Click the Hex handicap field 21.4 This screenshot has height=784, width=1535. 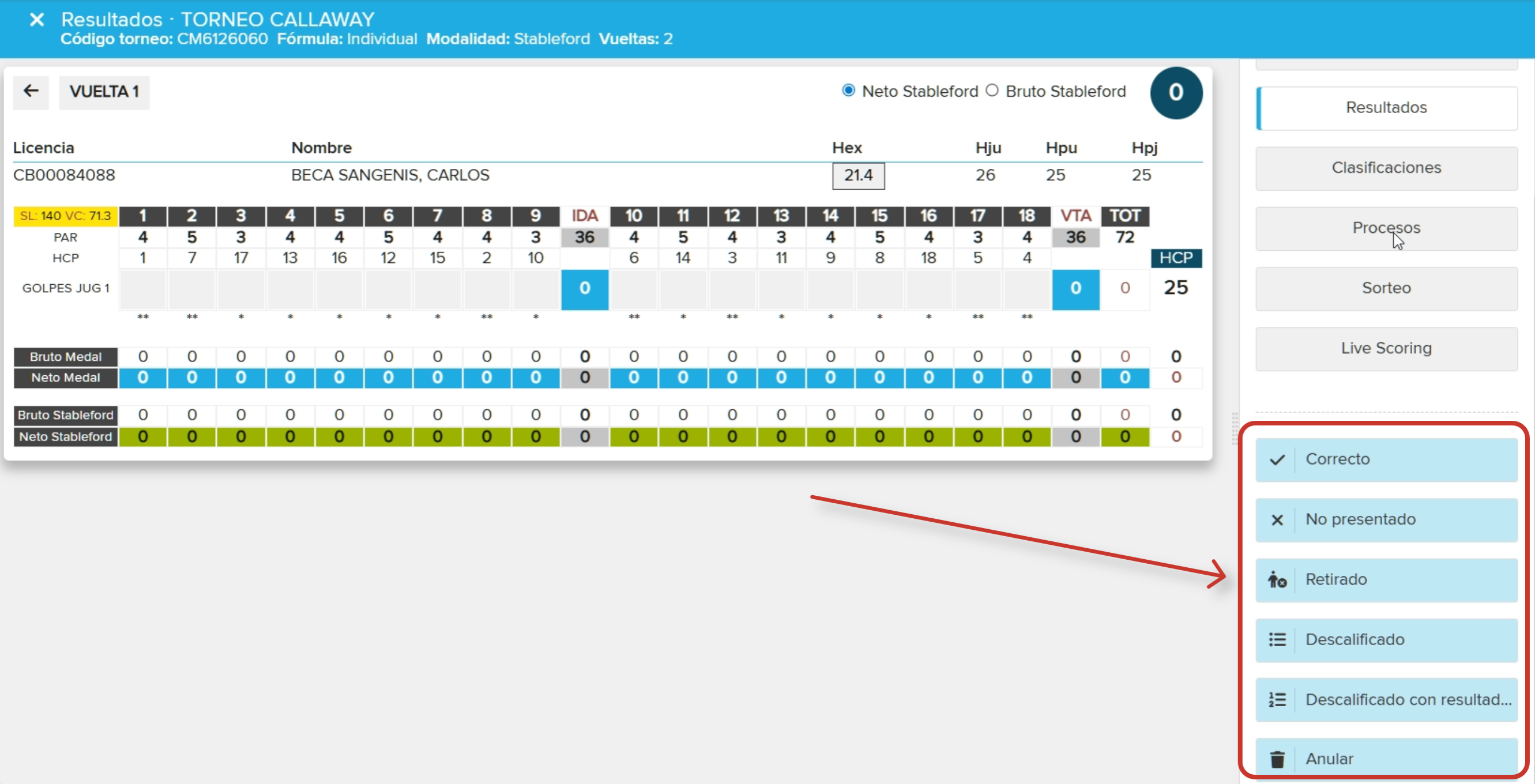click(858, 176)
